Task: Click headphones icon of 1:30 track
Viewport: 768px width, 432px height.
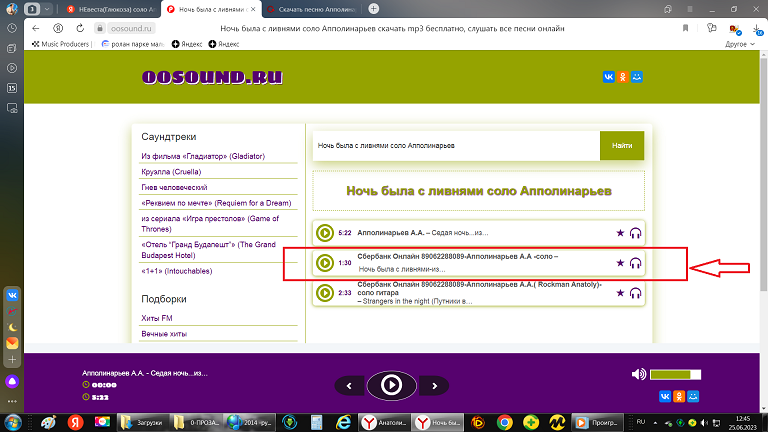Action: pos(635,263)
